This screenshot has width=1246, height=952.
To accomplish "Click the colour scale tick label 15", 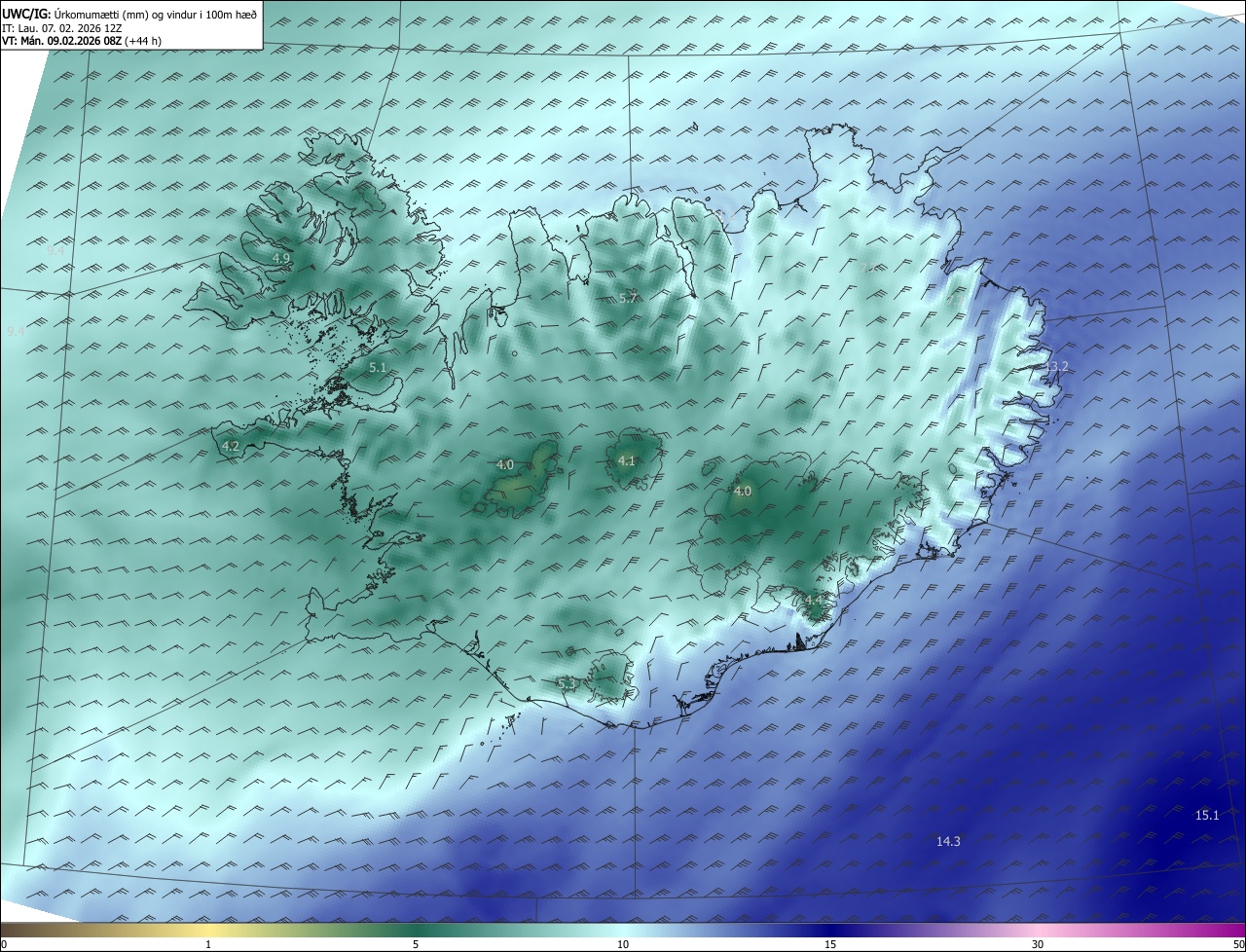I will [x=830, y=944].
